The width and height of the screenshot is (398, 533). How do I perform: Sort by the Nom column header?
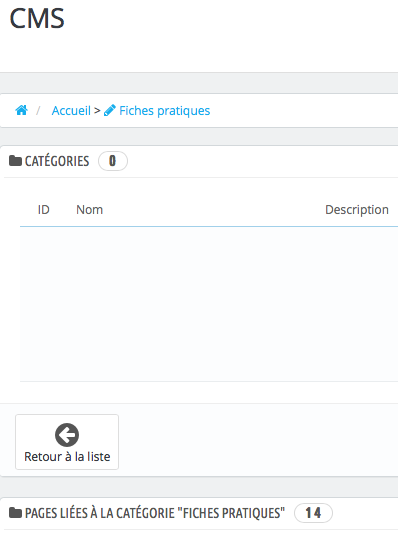pyautogui.click(x=89, y=210)
